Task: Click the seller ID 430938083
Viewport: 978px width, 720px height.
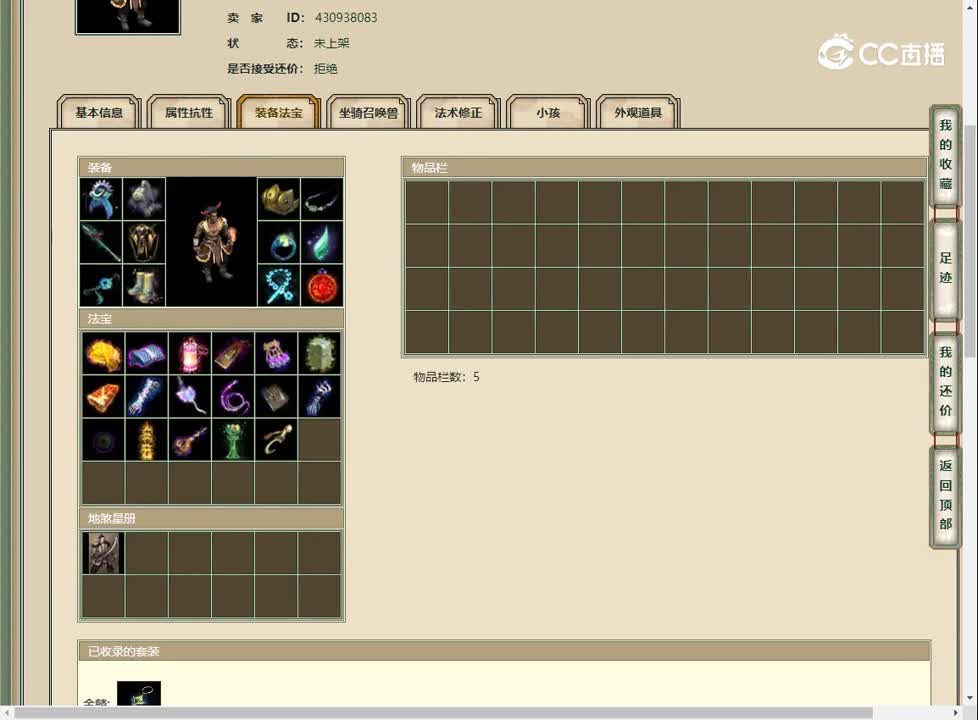Action: 346,17
